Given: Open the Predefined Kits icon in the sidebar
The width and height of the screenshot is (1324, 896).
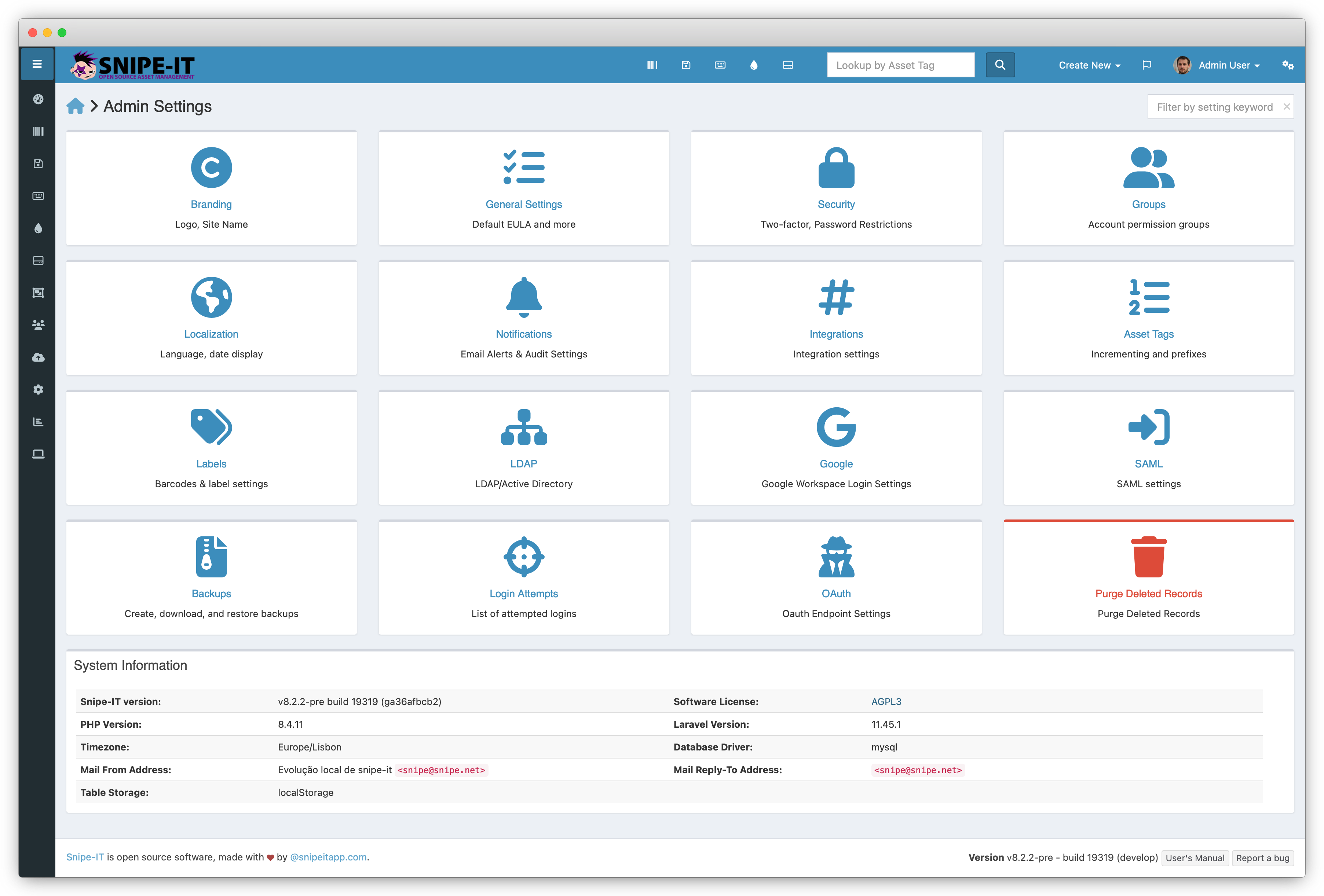Looking at the screenshot, I should point(38,293).
